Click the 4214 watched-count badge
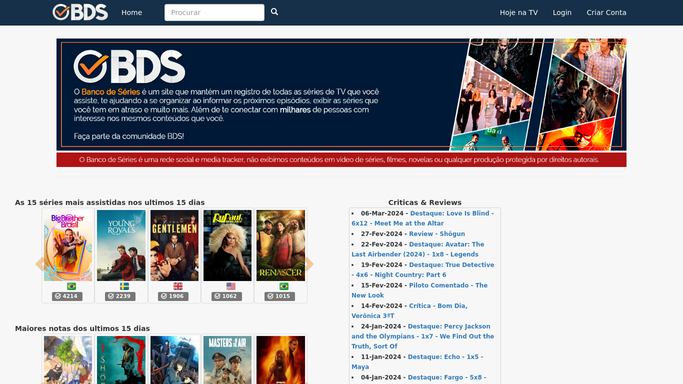Image resolution: width=683 pixels, height=384 pixels. click(x=67, y=296)
